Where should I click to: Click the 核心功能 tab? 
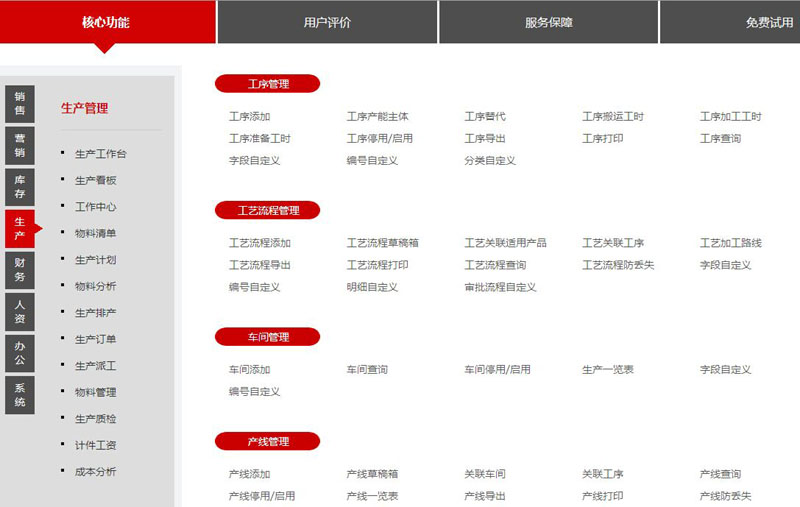tap(106, 22)
